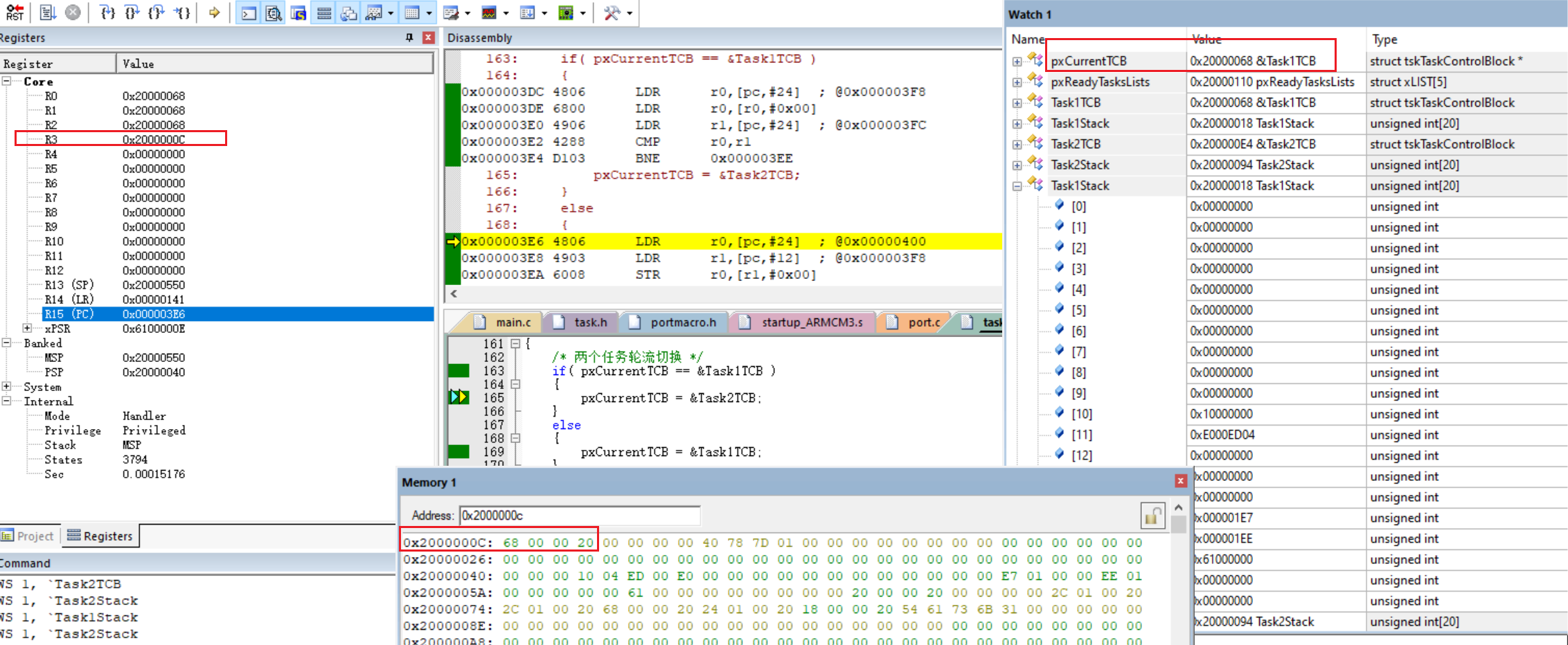Open the Analysis Windows dropdown arrow

click(506, 13)
